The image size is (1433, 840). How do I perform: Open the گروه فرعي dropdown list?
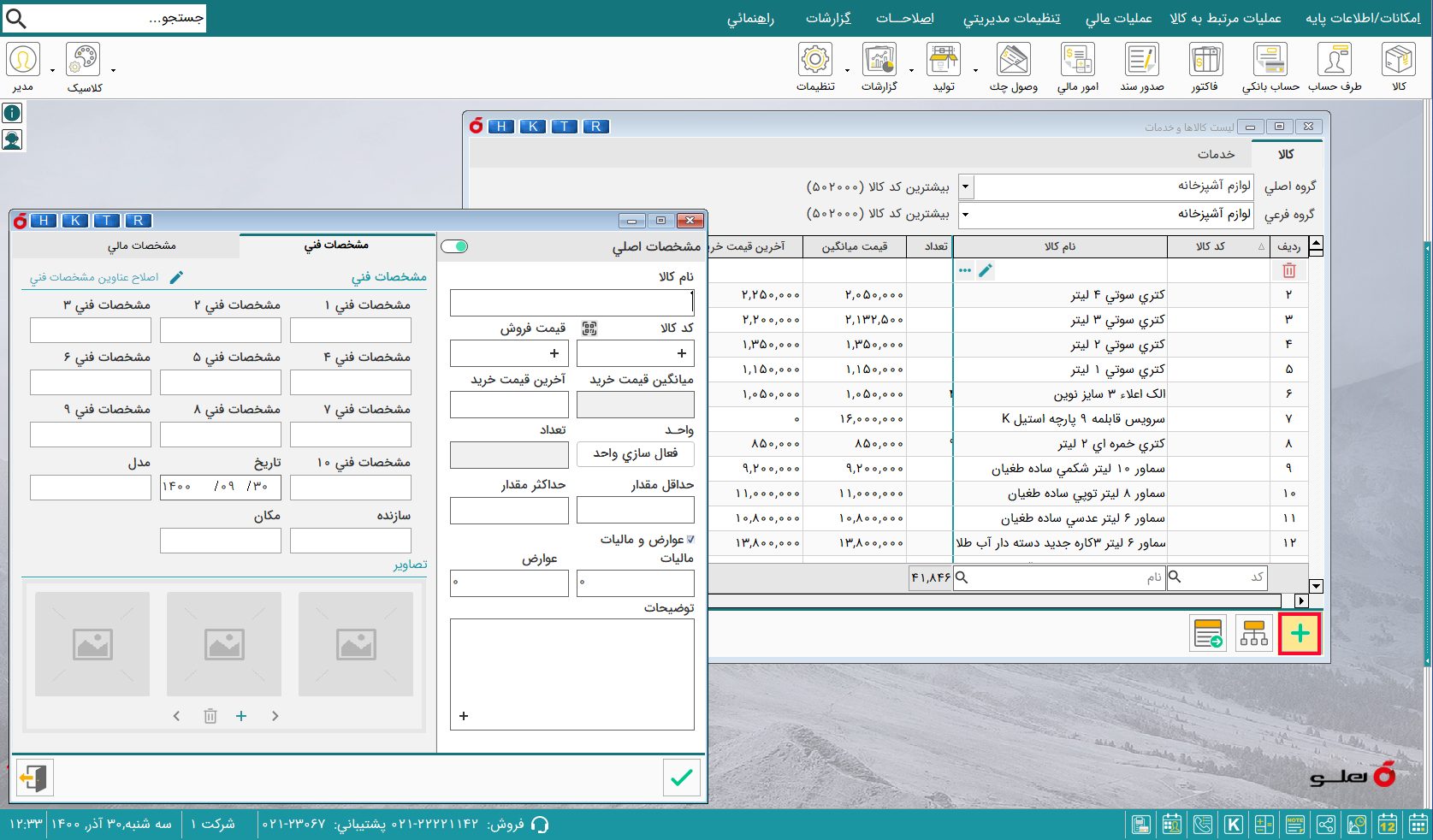pyautogui.click(x=965, y=215)
